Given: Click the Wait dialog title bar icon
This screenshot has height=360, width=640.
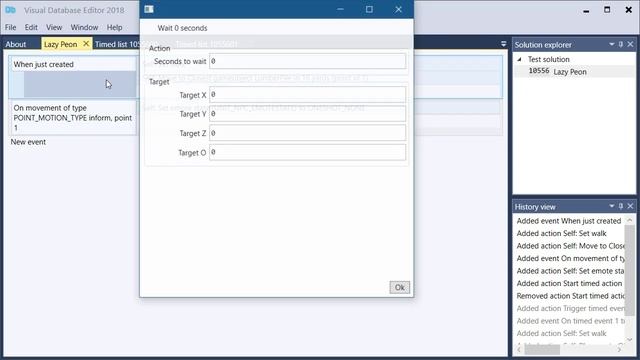Looking at the screenshot, I should click(x=149, y=9).
